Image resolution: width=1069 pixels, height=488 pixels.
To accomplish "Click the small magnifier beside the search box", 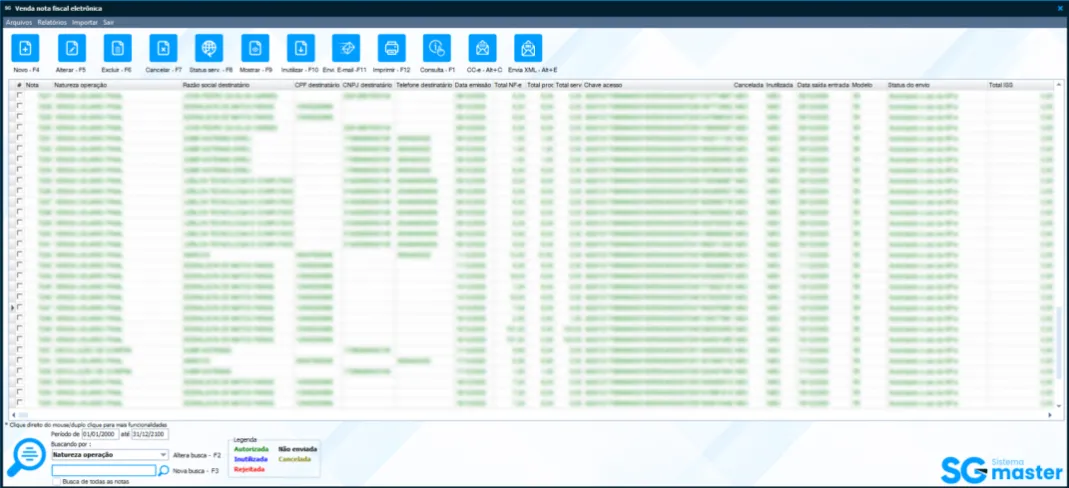I will point(164,470).
